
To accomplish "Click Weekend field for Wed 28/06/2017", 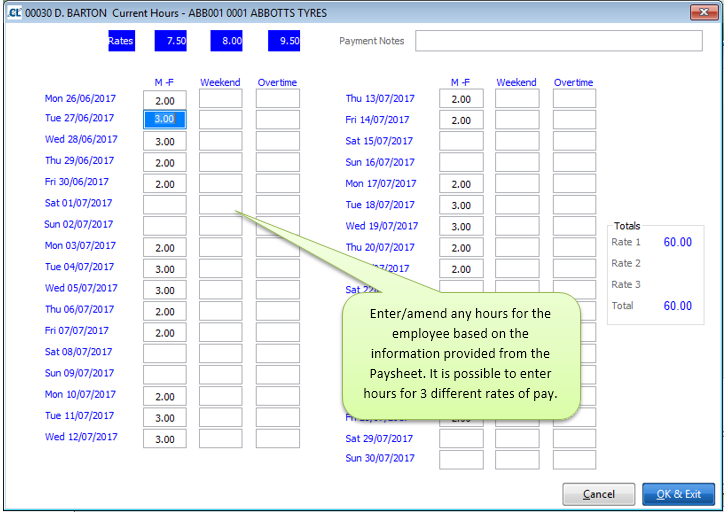I will (220, 141).
